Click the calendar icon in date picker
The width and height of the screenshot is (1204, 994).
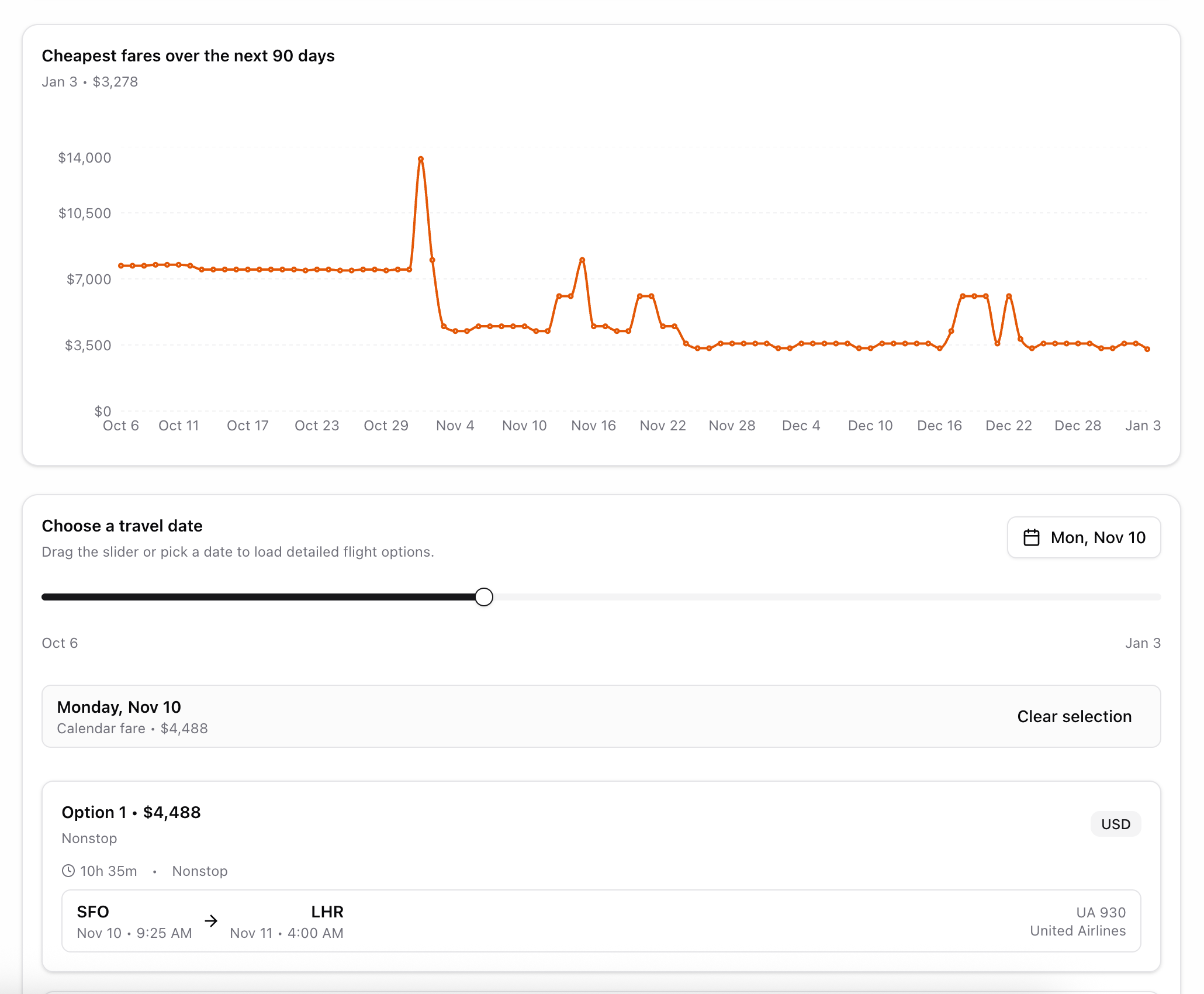pos(1032,537)
